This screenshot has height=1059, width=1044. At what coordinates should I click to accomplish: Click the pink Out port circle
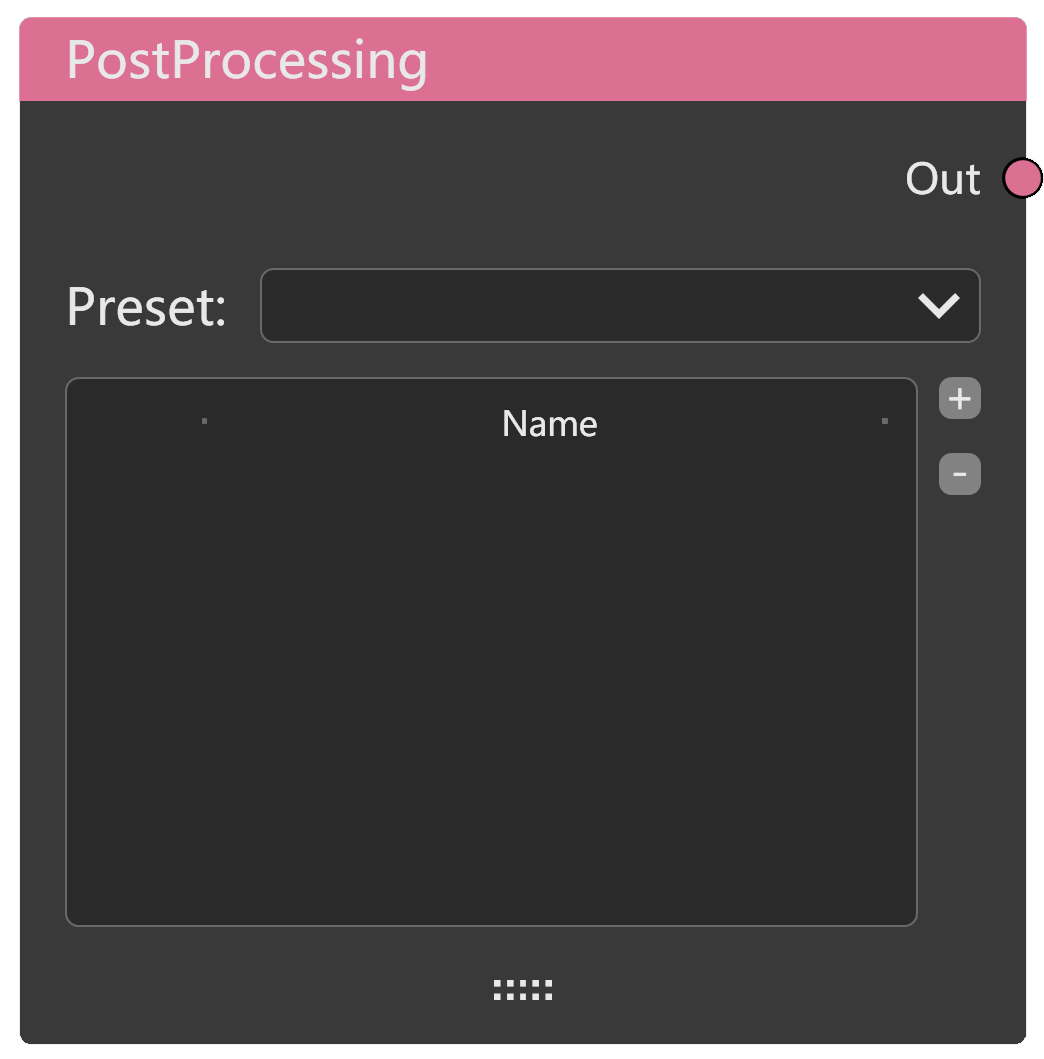coord(1022,179)
